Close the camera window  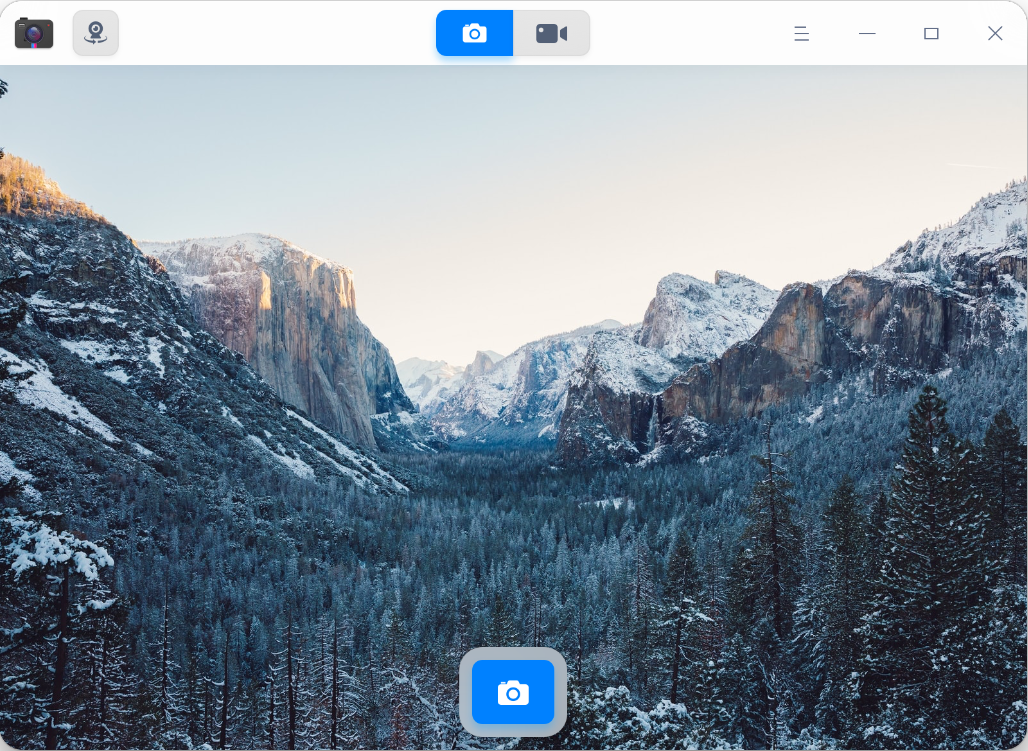point(995,33)
